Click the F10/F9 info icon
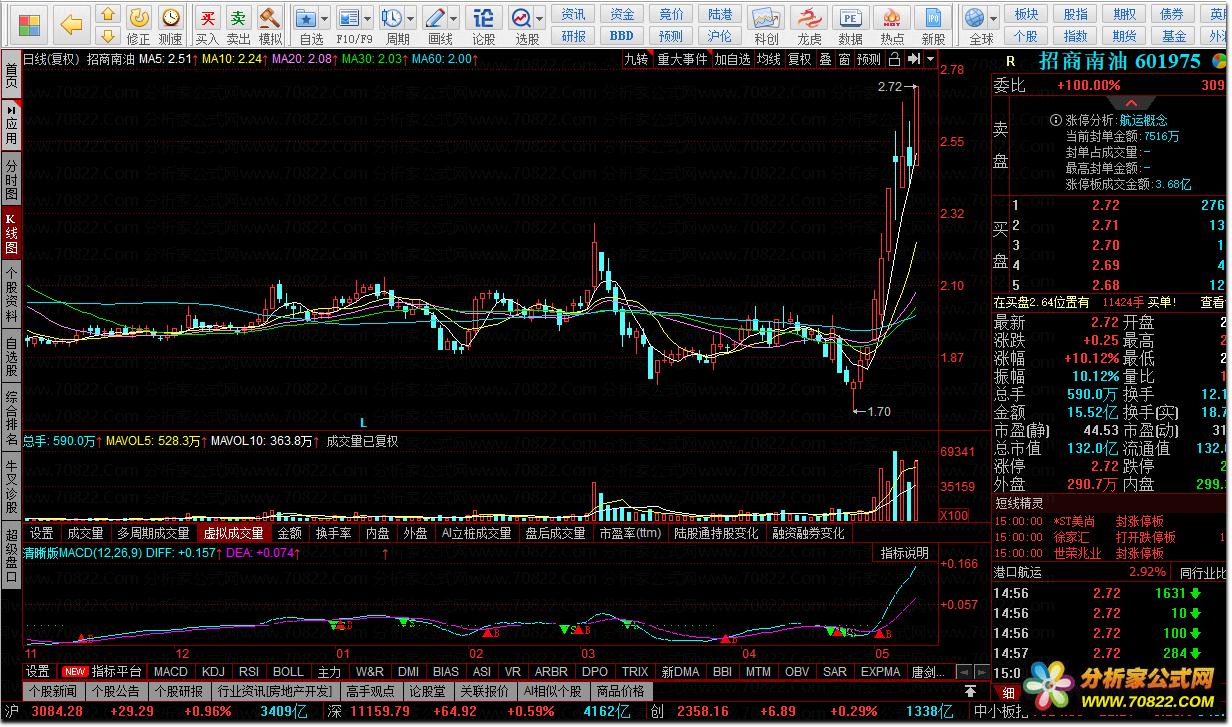1232x727 pixels. point(349,25)
